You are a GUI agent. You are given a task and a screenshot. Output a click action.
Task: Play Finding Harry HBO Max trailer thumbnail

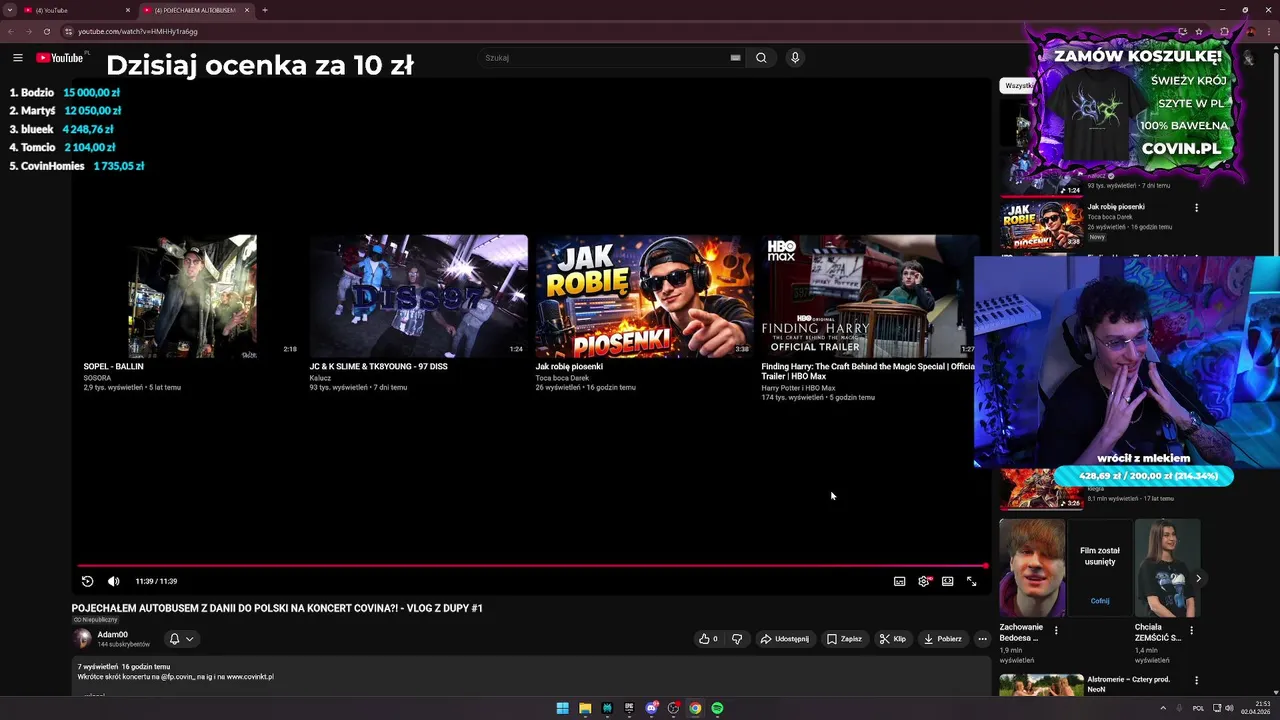[868, 296]
